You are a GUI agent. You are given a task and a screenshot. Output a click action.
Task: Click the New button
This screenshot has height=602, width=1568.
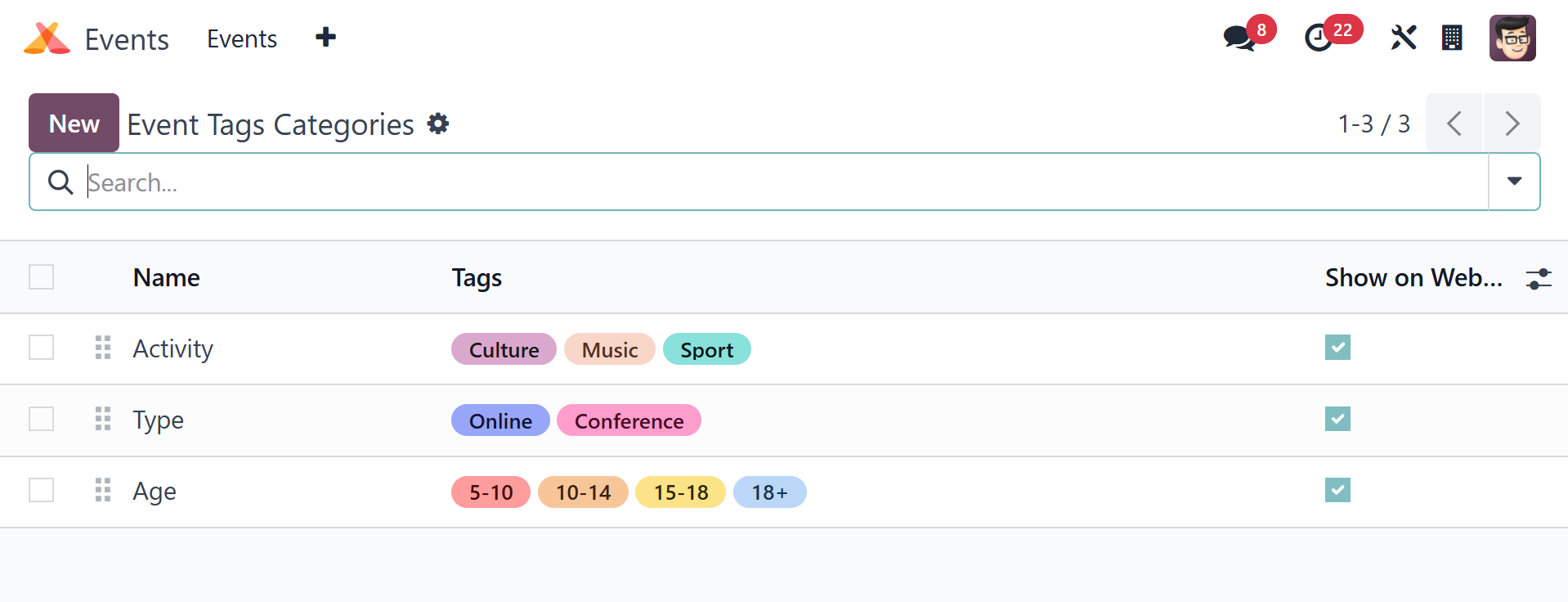click(x=74, y=124)
